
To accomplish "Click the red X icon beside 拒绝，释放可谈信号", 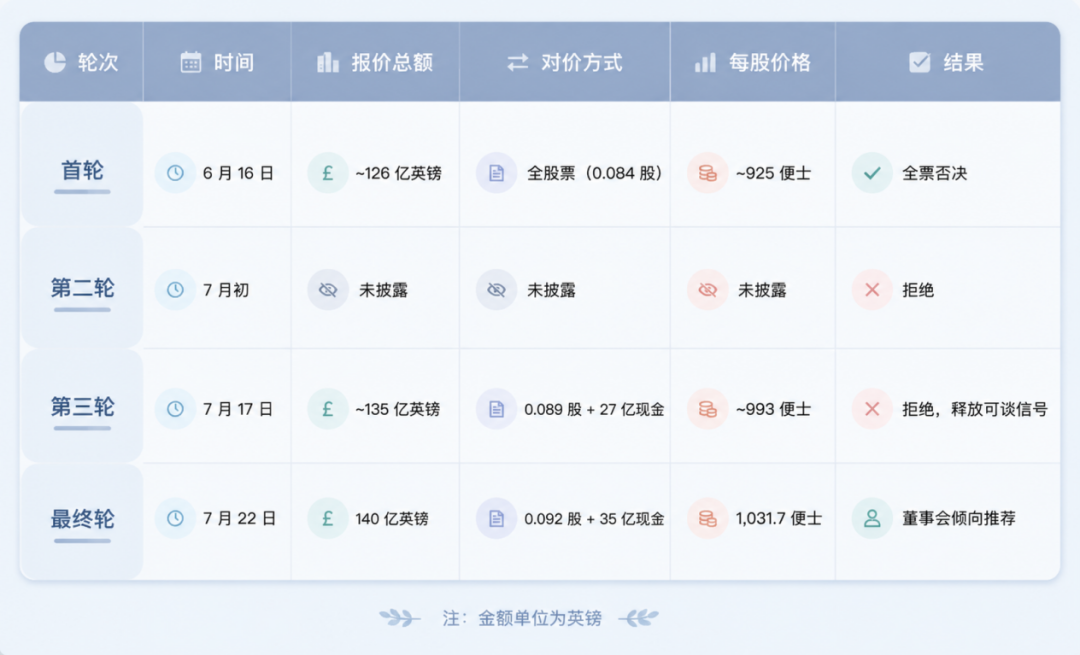I will 872,409.
